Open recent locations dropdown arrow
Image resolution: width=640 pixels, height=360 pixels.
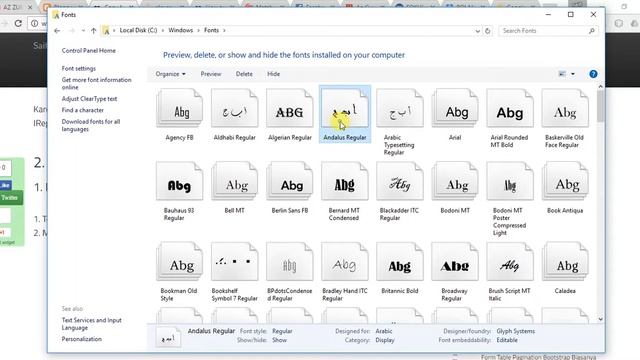83,31
